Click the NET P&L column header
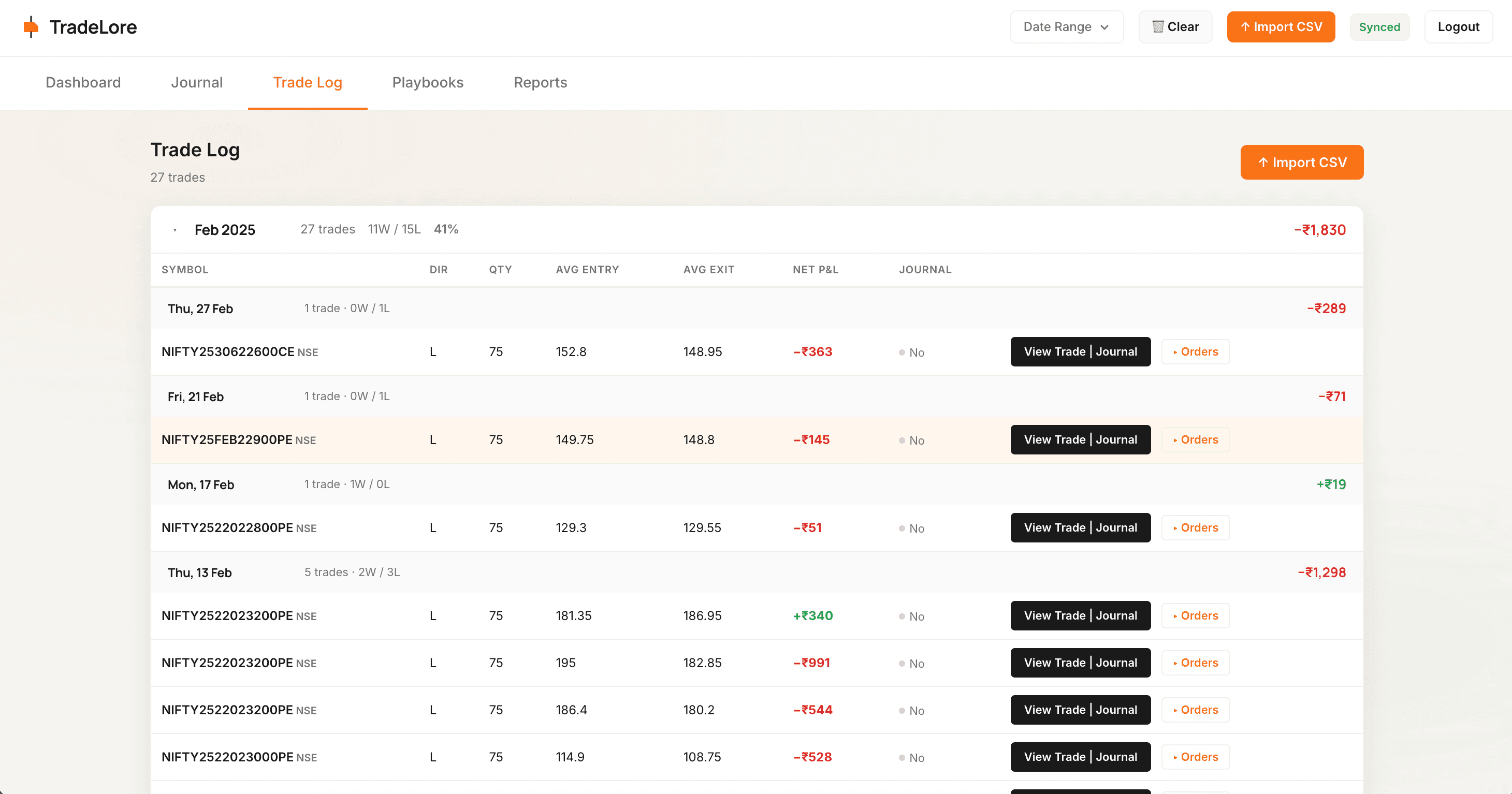Screen dimensions: 1512x794 (815, 270)
